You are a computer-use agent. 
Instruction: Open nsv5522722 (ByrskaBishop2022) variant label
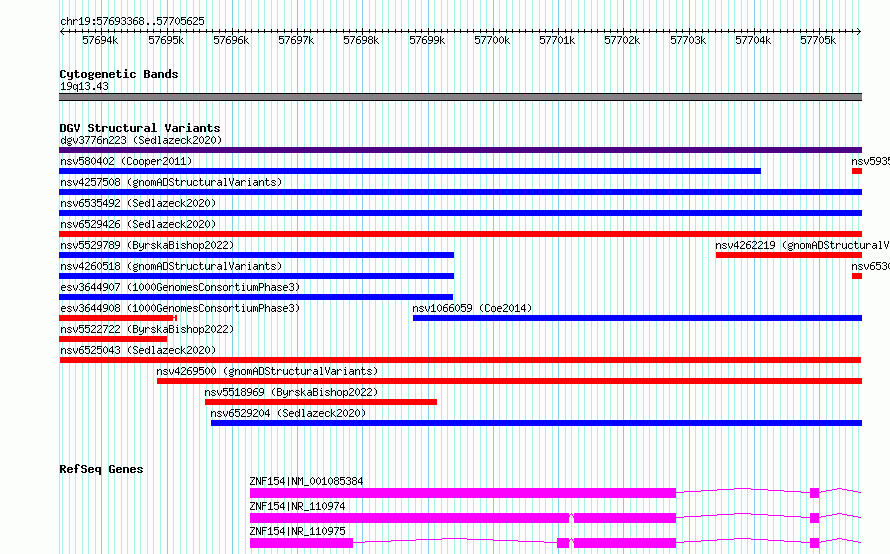pos(147,329)
